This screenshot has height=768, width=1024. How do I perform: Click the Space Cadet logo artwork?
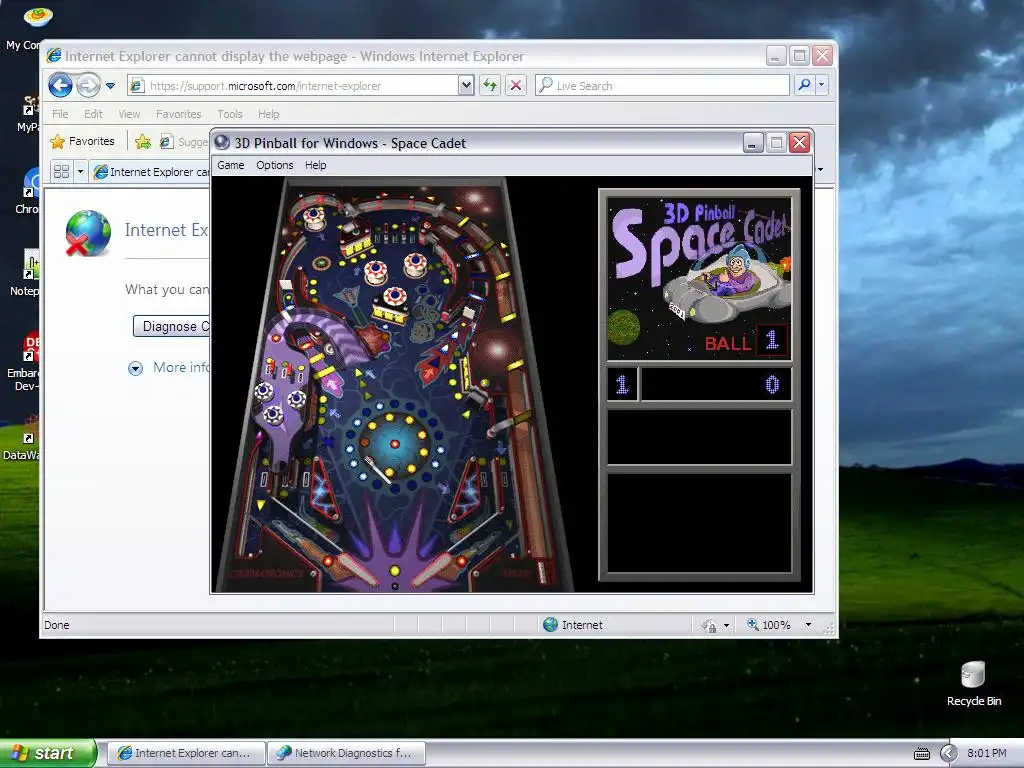[699, 278]
